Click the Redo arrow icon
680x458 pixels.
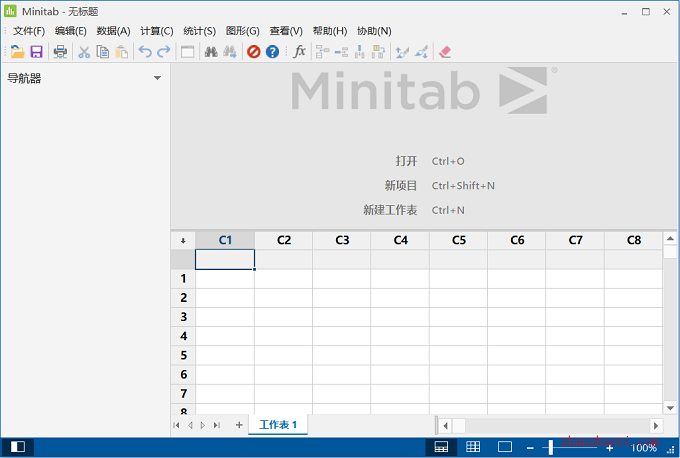coord(163,52)
